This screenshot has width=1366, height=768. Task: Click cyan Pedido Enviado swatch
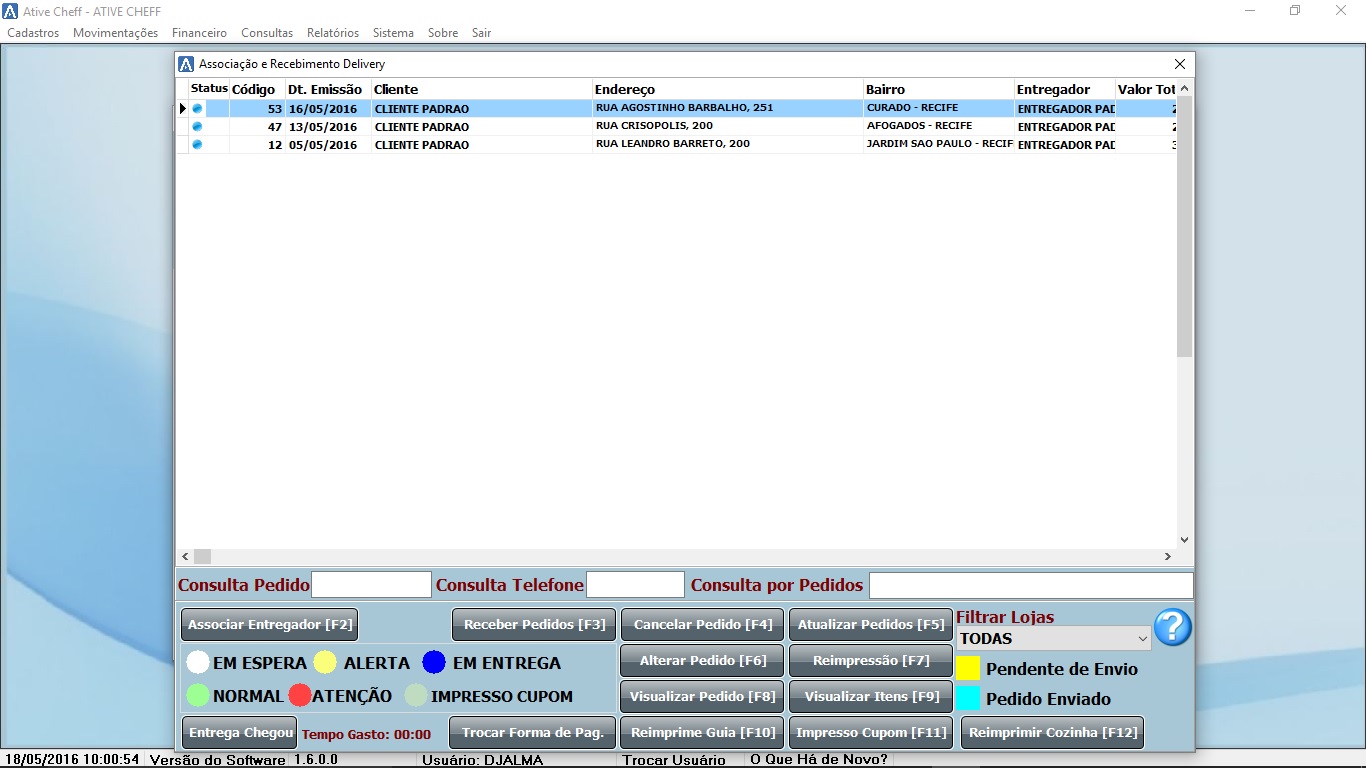click(x=967, y=698)
